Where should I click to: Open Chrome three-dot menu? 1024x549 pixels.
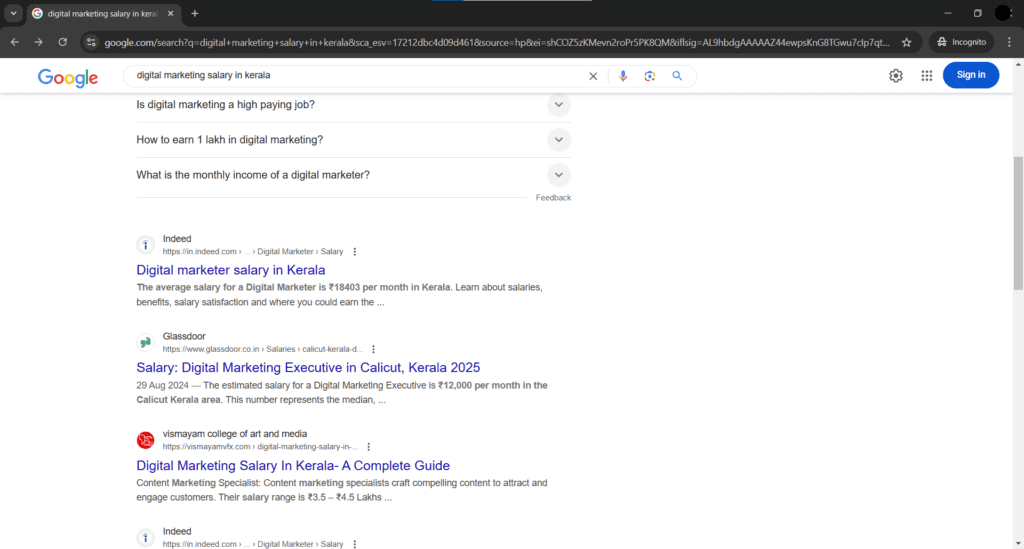pyautogui.click(x=1009, y=42)
